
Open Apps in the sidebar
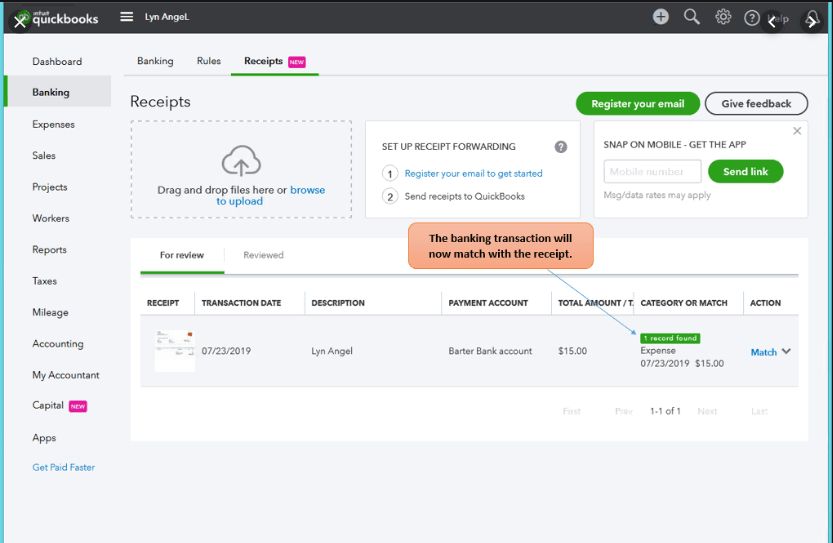(44, 438)
